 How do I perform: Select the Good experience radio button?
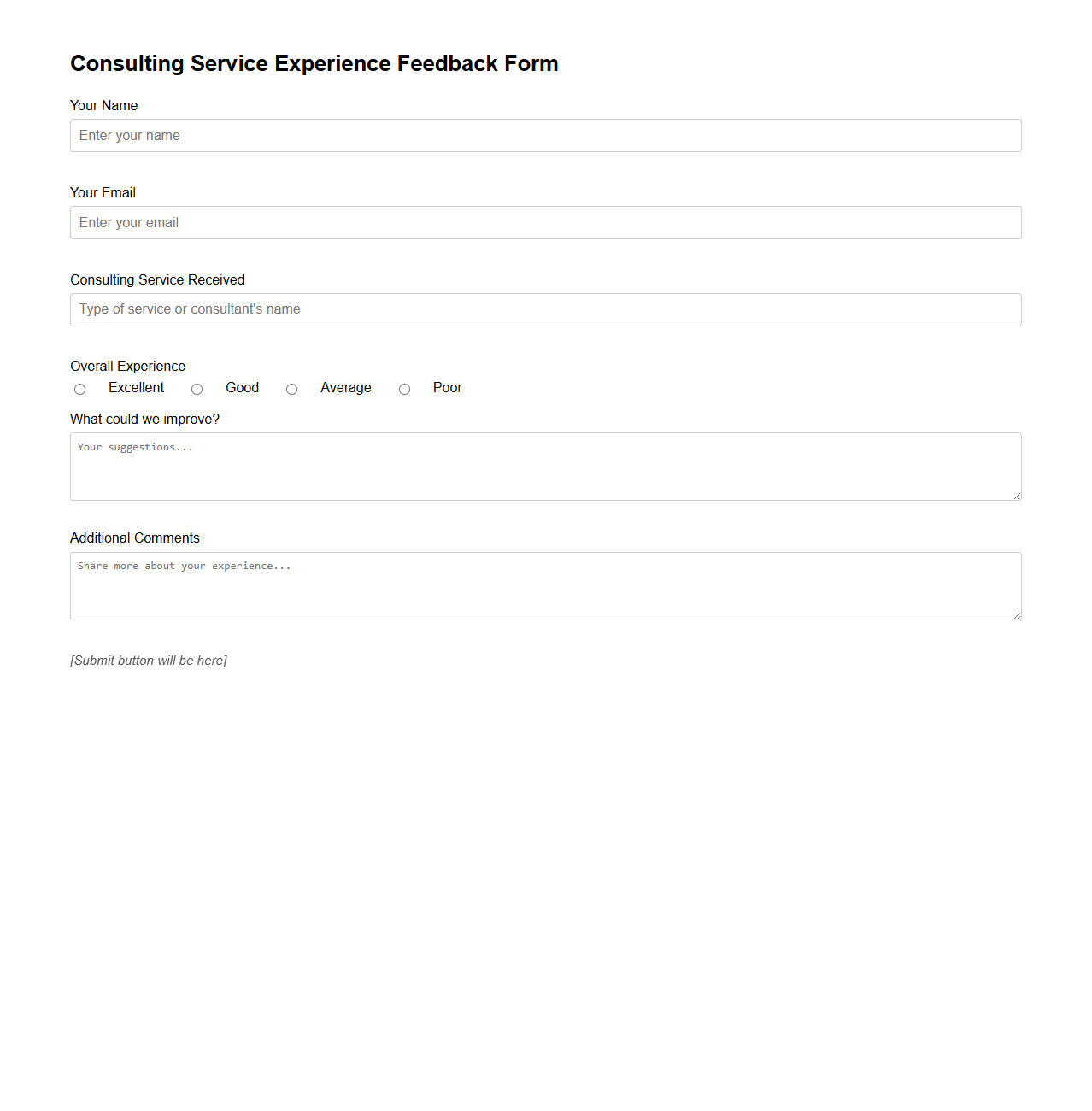[x=197, y=389]
